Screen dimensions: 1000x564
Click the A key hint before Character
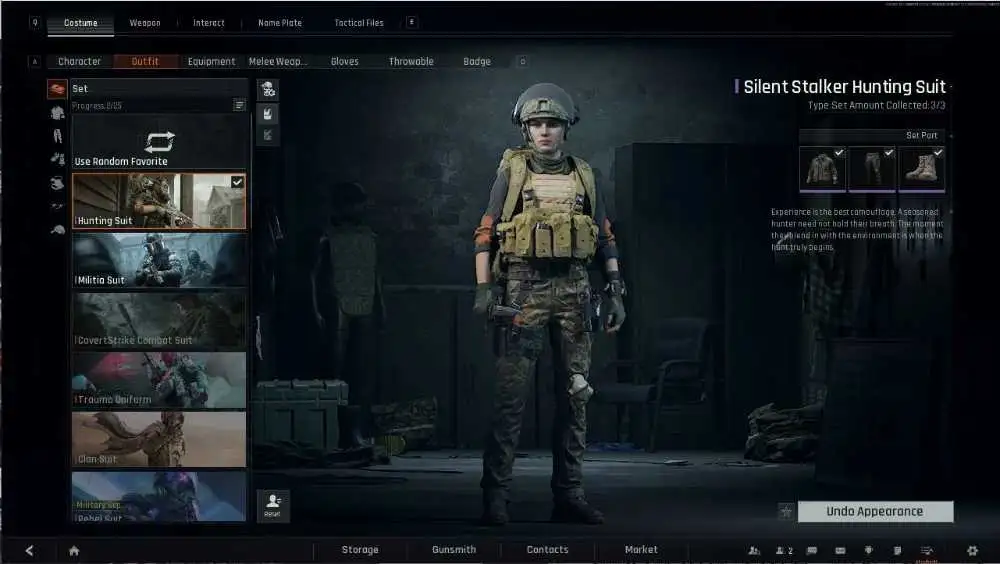tap(35, 62)
